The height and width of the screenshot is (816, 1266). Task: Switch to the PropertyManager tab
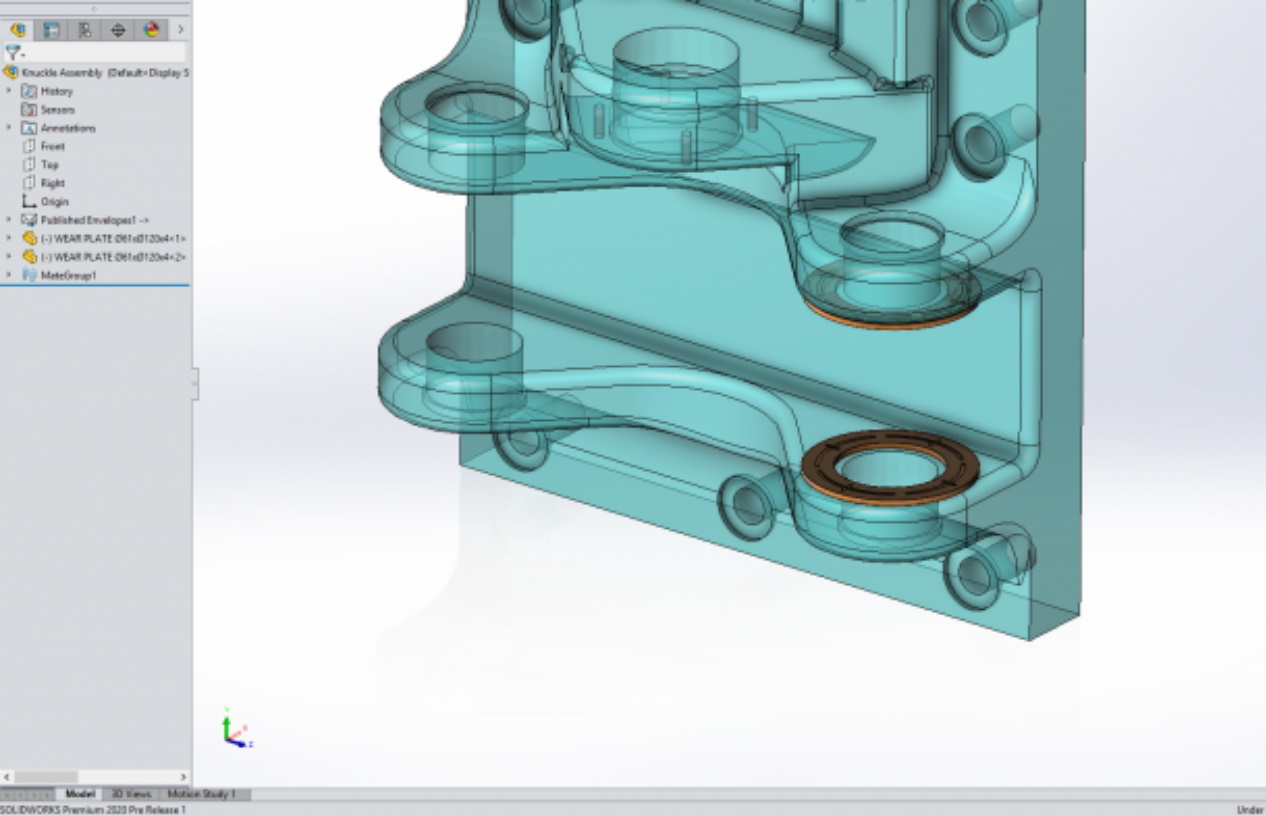51,30
